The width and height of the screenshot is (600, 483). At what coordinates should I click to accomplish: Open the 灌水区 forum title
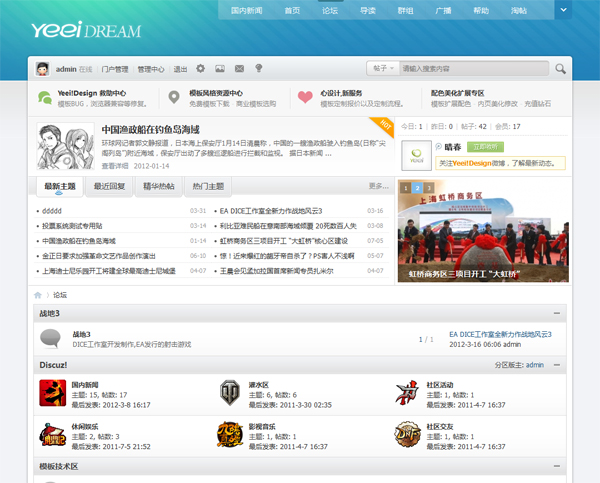click(x=259, y=385)
